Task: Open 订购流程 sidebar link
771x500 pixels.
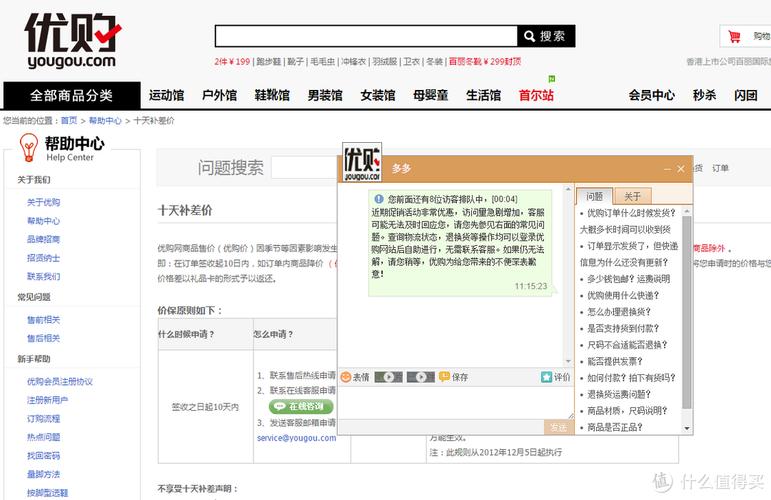Action: tap(44, 419)
